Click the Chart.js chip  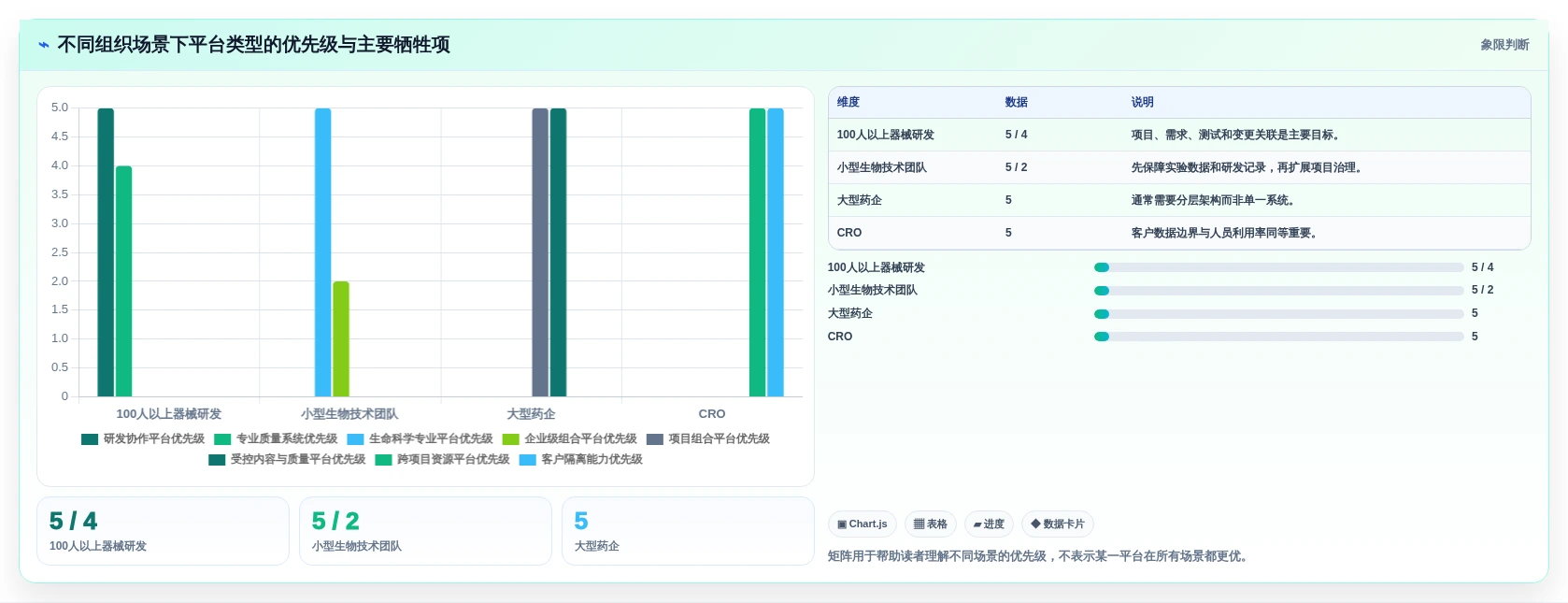(x=862, y=524)
